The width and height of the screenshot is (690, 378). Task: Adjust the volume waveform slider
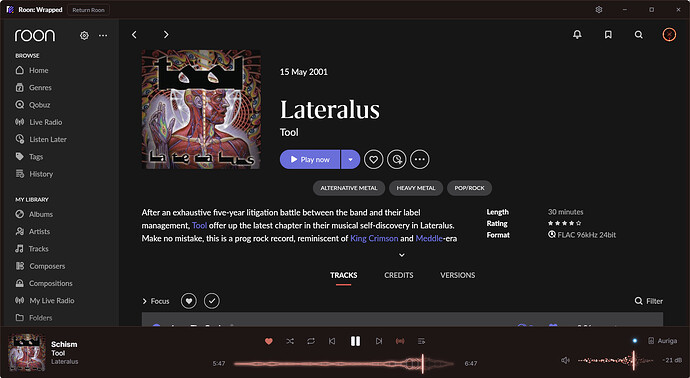click(615, 360)
